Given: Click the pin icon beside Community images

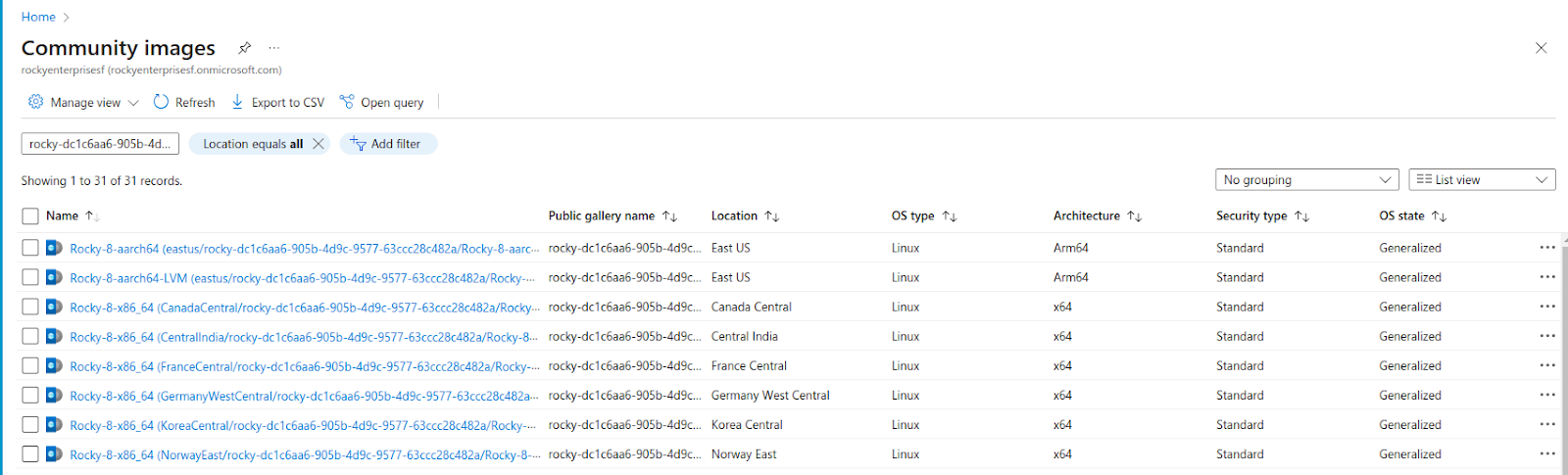Looking at the screenshot, I should click(245, 47).
